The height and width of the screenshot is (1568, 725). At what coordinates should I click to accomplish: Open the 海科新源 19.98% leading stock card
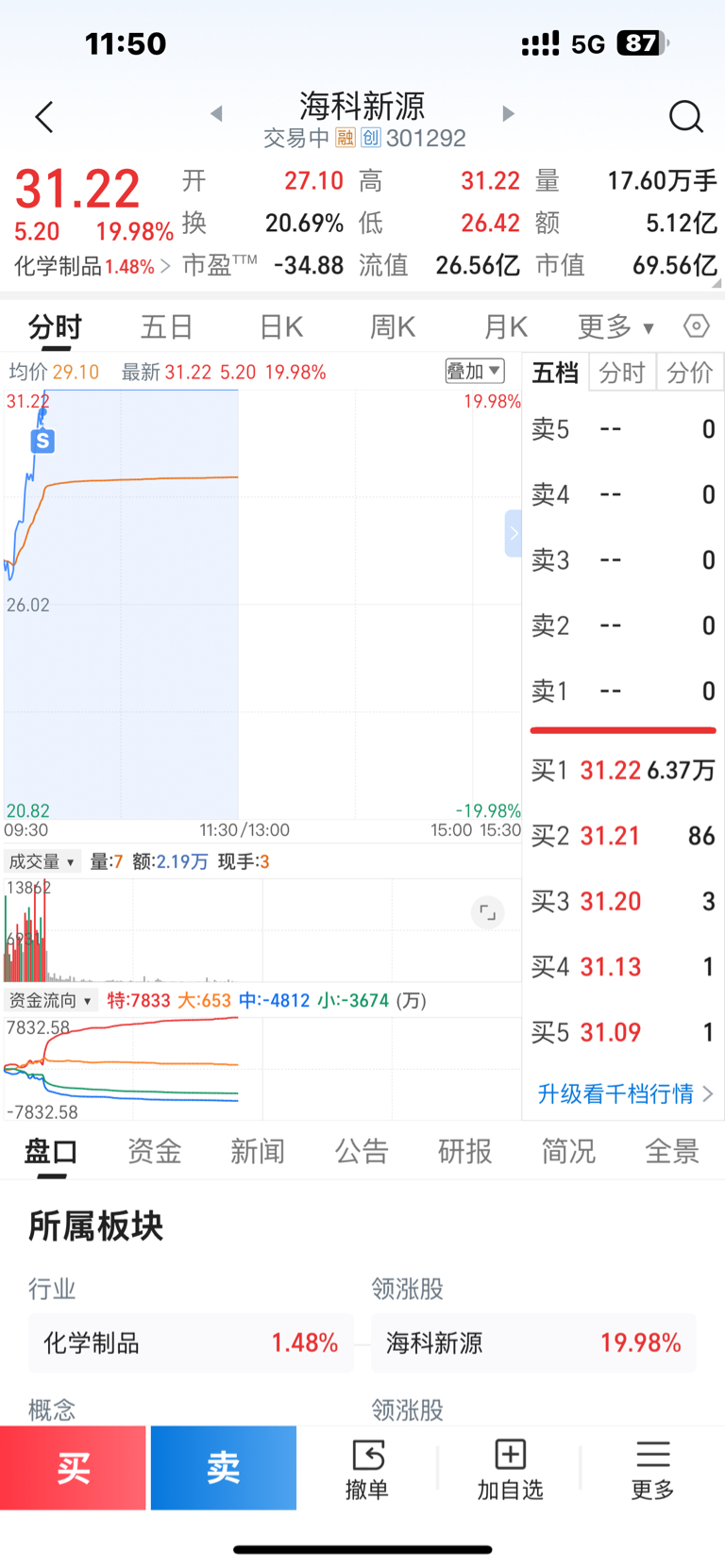[x=533, y=1343]
